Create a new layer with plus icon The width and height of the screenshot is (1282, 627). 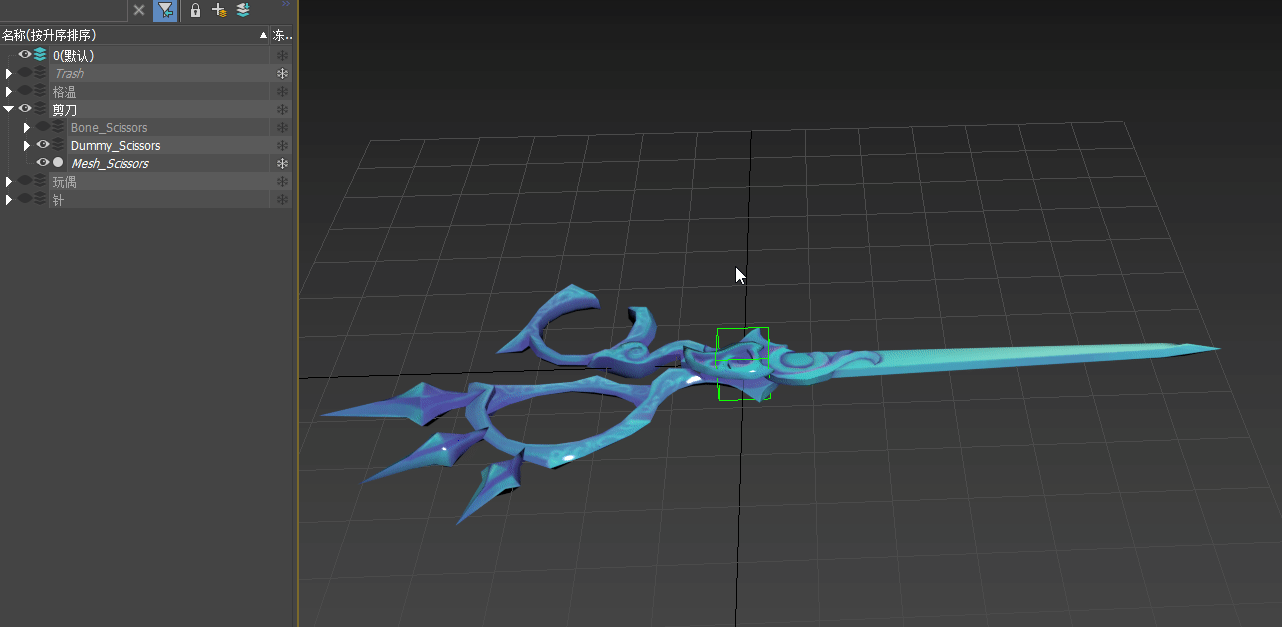pyautogui.click(x=219, y=10)
